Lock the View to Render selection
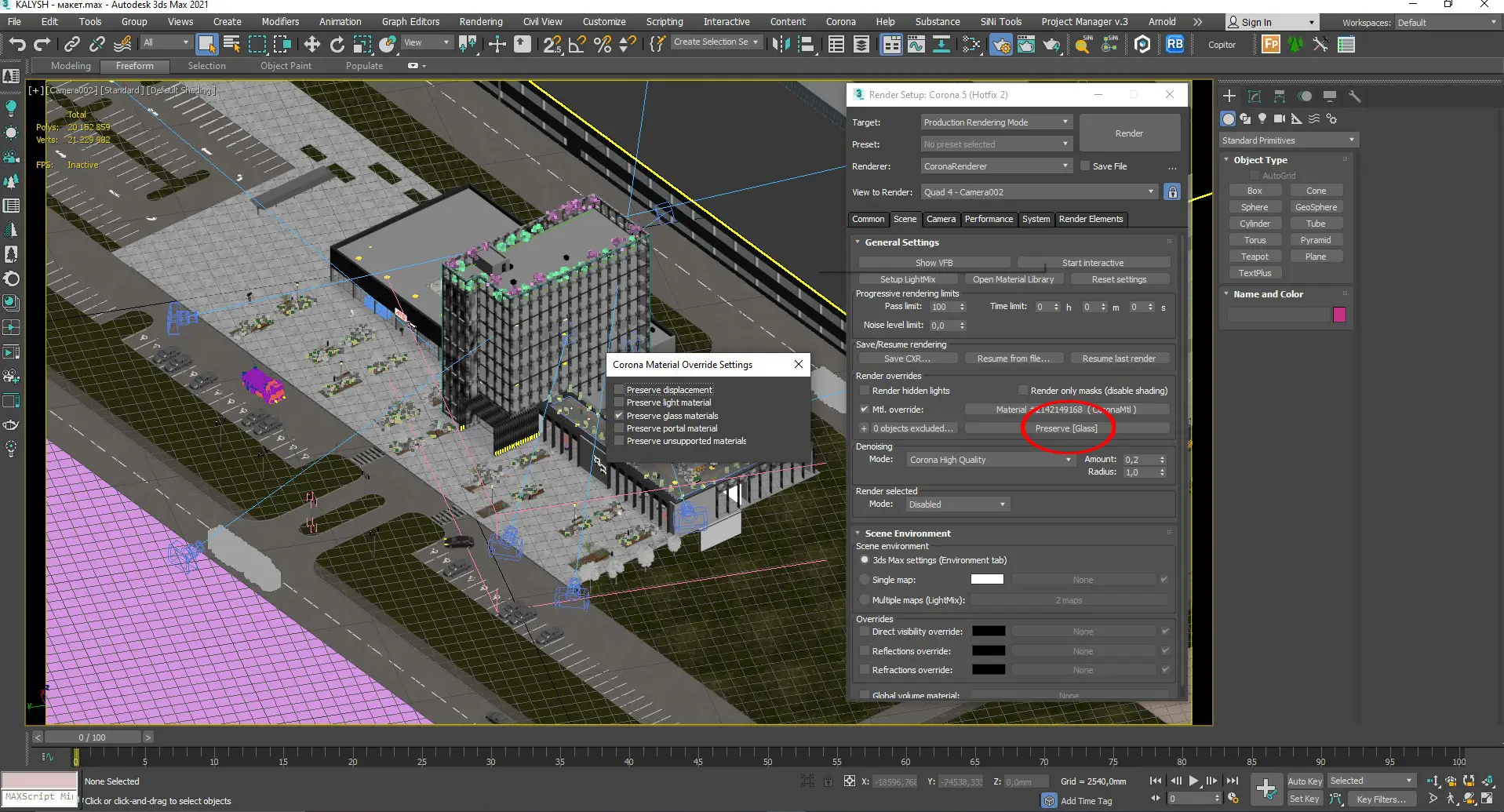The height and width of the screenshot is (812, 1504). (1171, 192)
